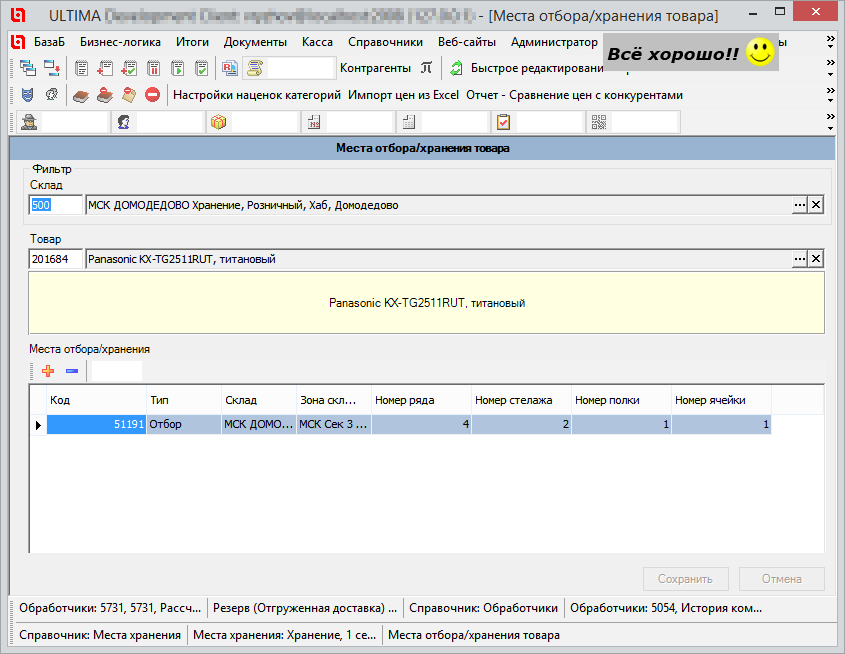This screenshot has width=845, height=654.
Task: Switch to Справочник: Обработчики tab
Action: (483, 608)
